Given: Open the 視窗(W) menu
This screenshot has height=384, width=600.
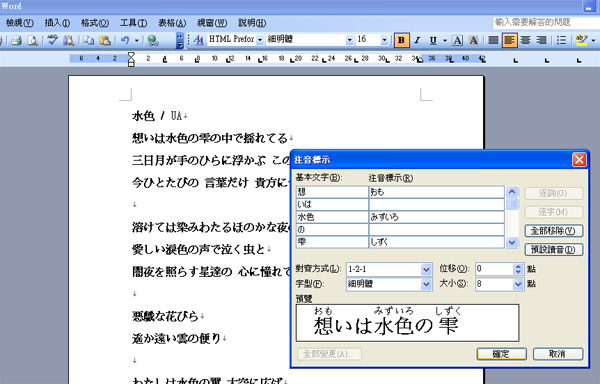Looking at the screenshot, I should click(212, 23).
